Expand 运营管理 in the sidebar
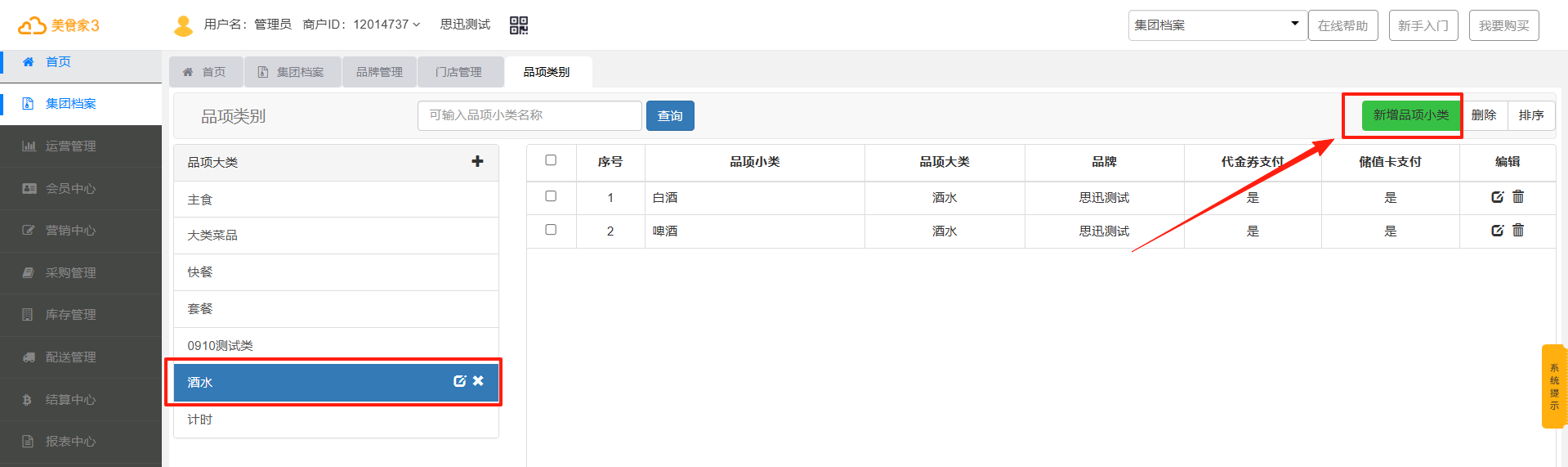This screenshot has height=467, width=1568. tap(70, 146)
